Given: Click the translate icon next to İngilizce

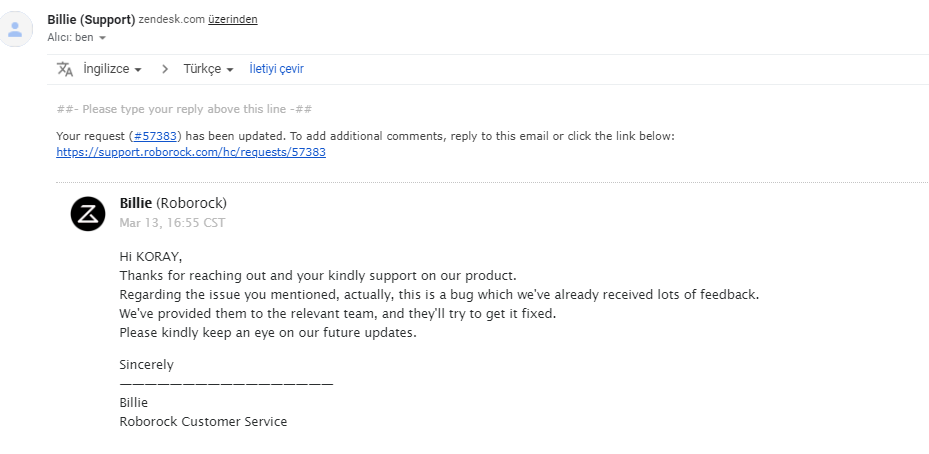Looking at the screenshot, I should pos(65,69).
